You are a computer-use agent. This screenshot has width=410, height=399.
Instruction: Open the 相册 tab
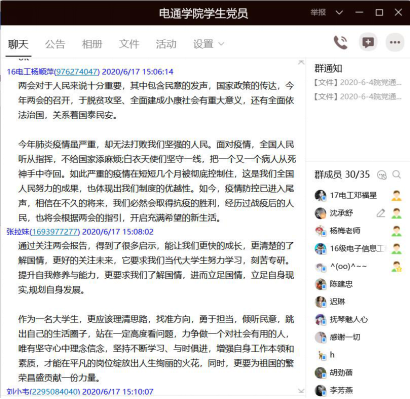click(x=92, y=44)
